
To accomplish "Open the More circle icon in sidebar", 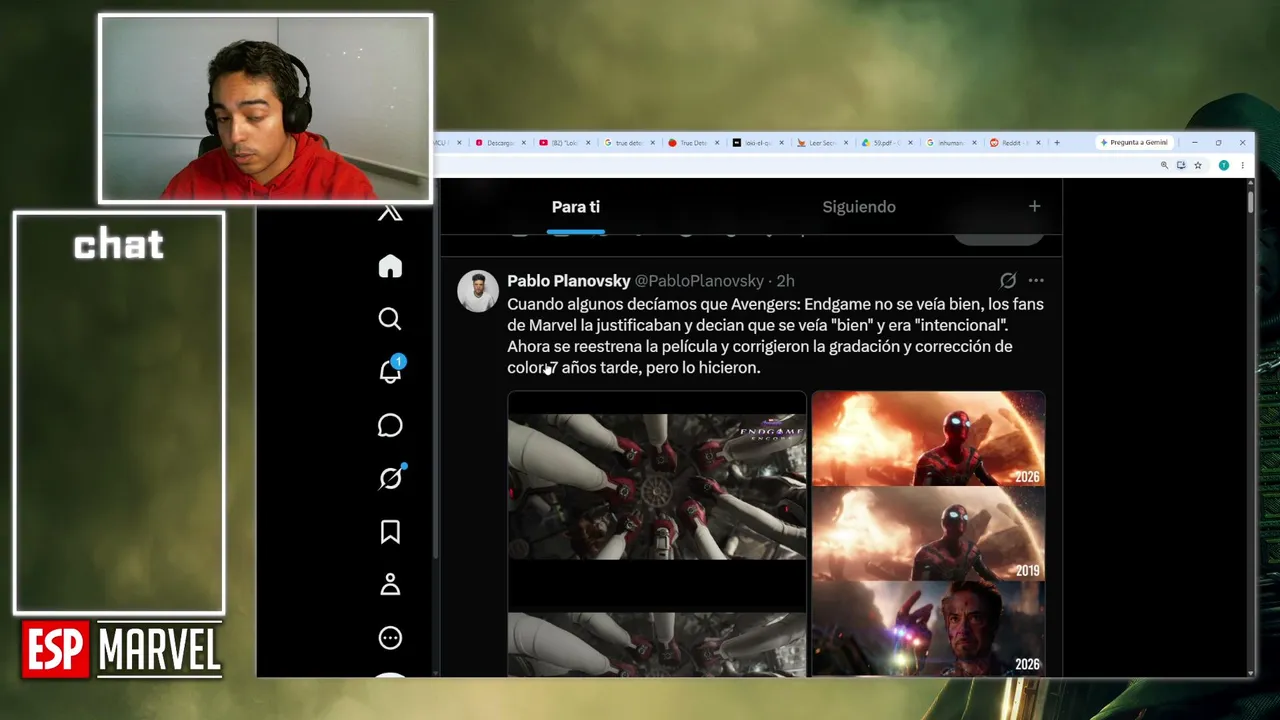I will click(390, 638).
